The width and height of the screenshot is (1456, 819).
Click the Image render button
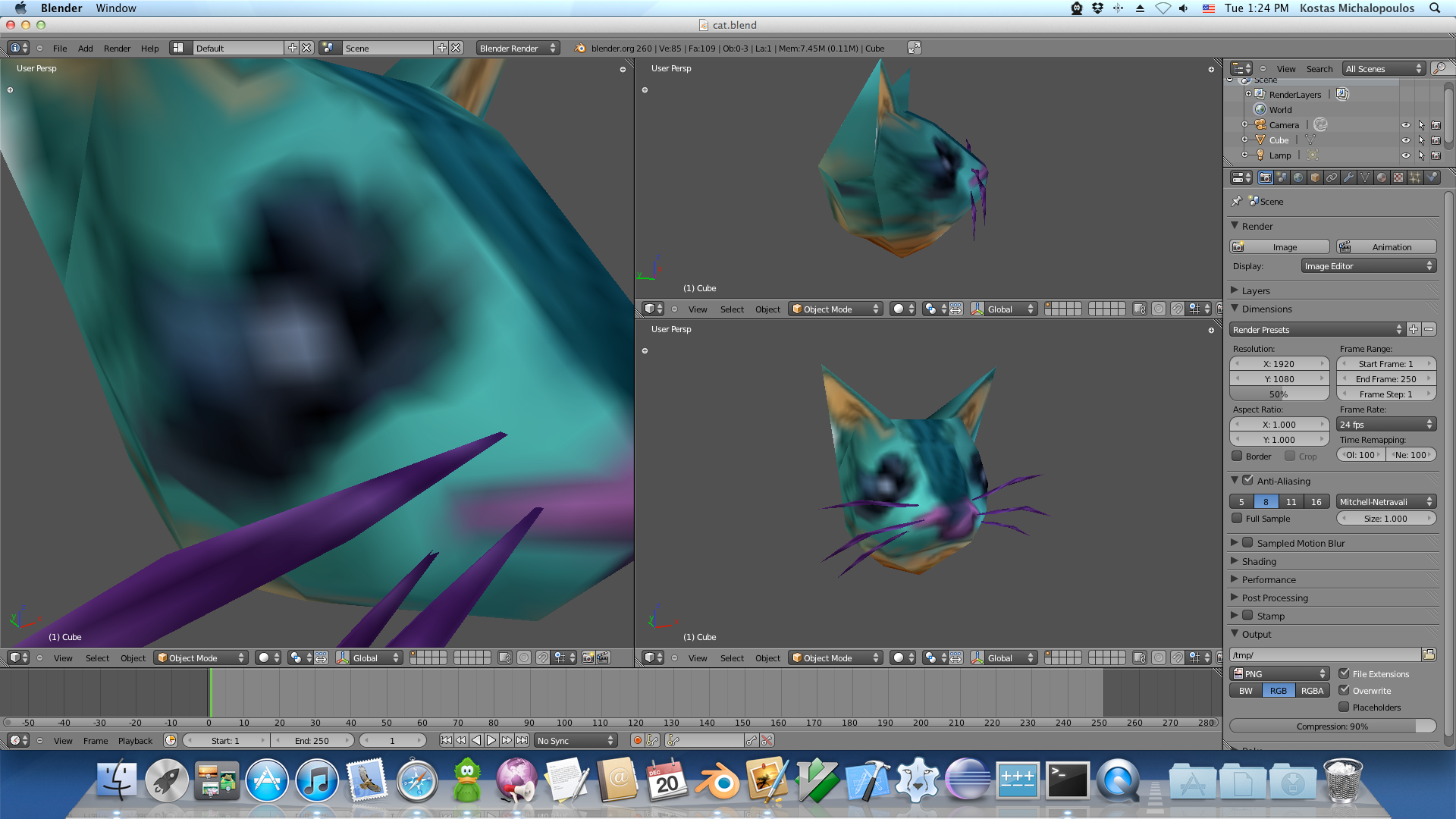1279,246
